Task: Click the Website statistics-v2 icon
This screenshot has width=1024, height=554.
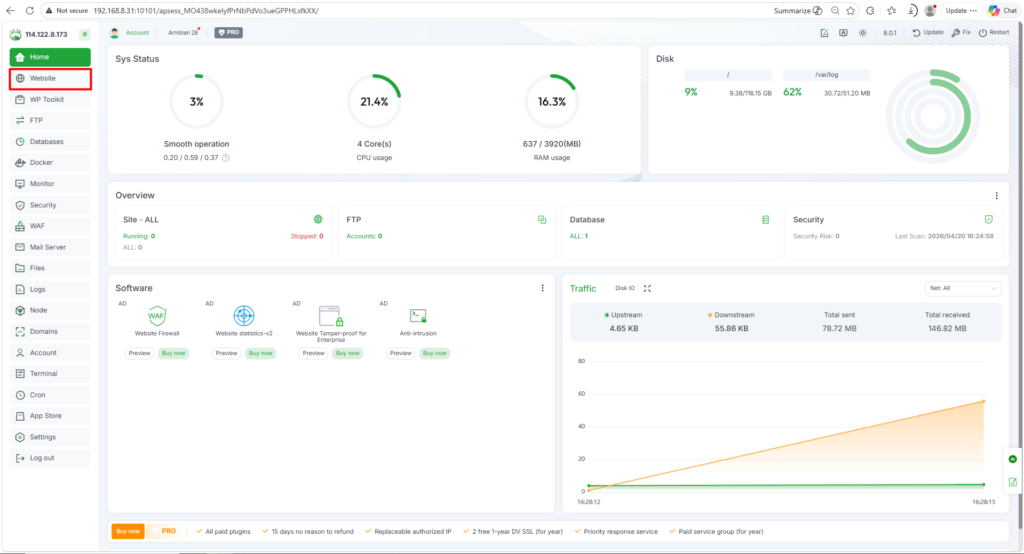Action: click(244, 316)
